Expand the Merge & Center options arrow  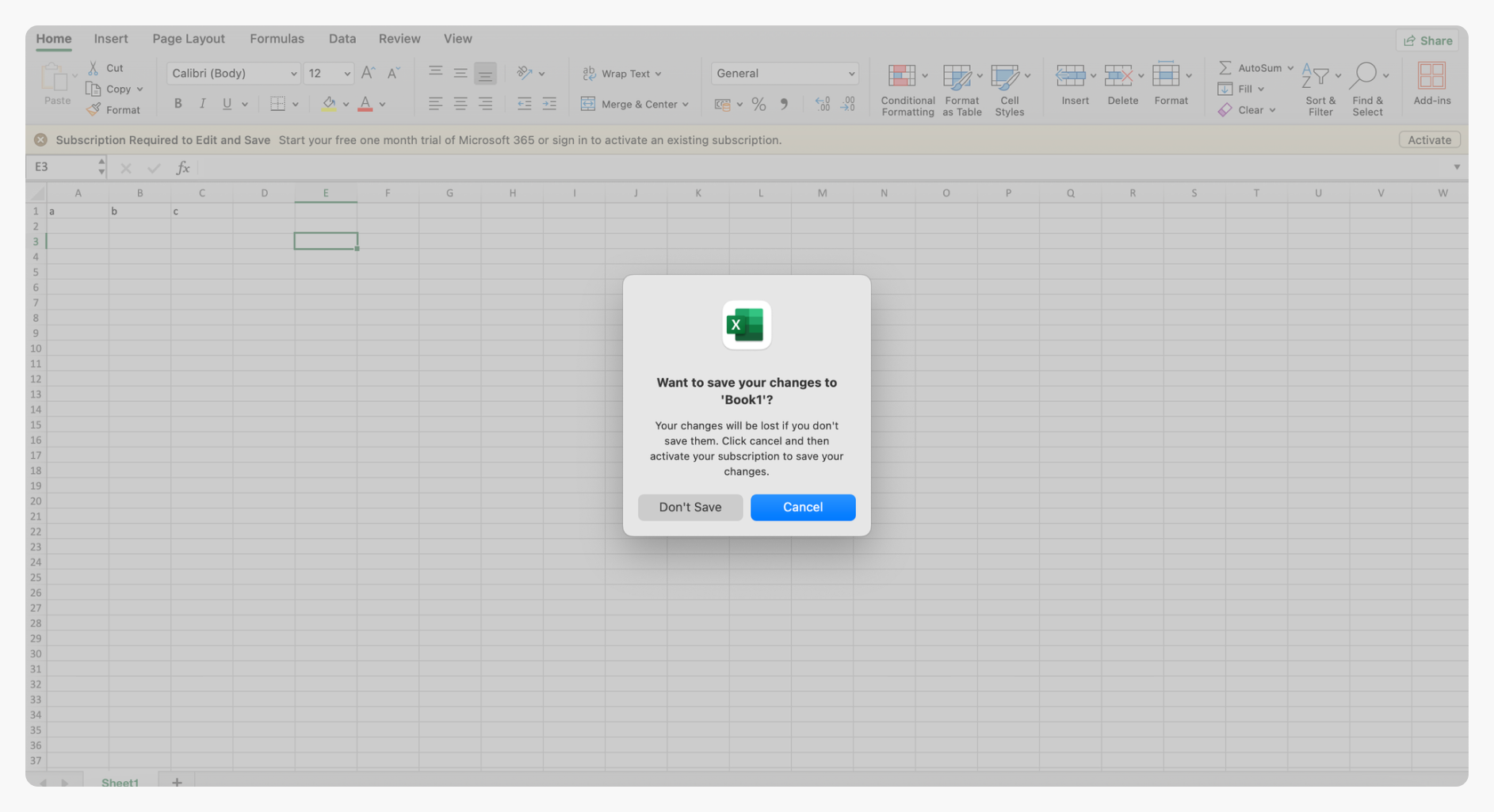point(686,105)
